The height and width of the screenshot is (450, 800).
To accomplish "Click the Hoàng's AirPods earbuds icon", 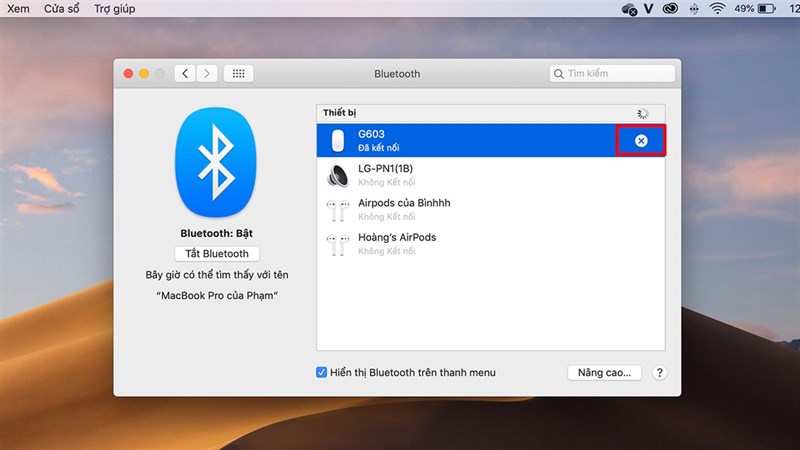I will 337,244.
